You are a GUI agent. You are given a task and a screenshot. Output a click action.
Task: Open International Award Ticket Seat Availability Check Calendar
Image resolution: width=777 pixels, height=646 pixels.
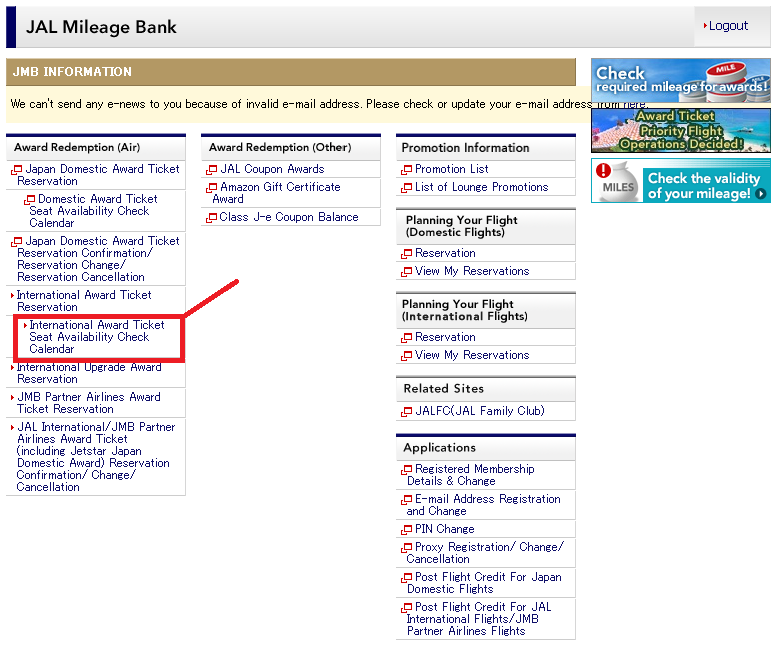point(97,337)
